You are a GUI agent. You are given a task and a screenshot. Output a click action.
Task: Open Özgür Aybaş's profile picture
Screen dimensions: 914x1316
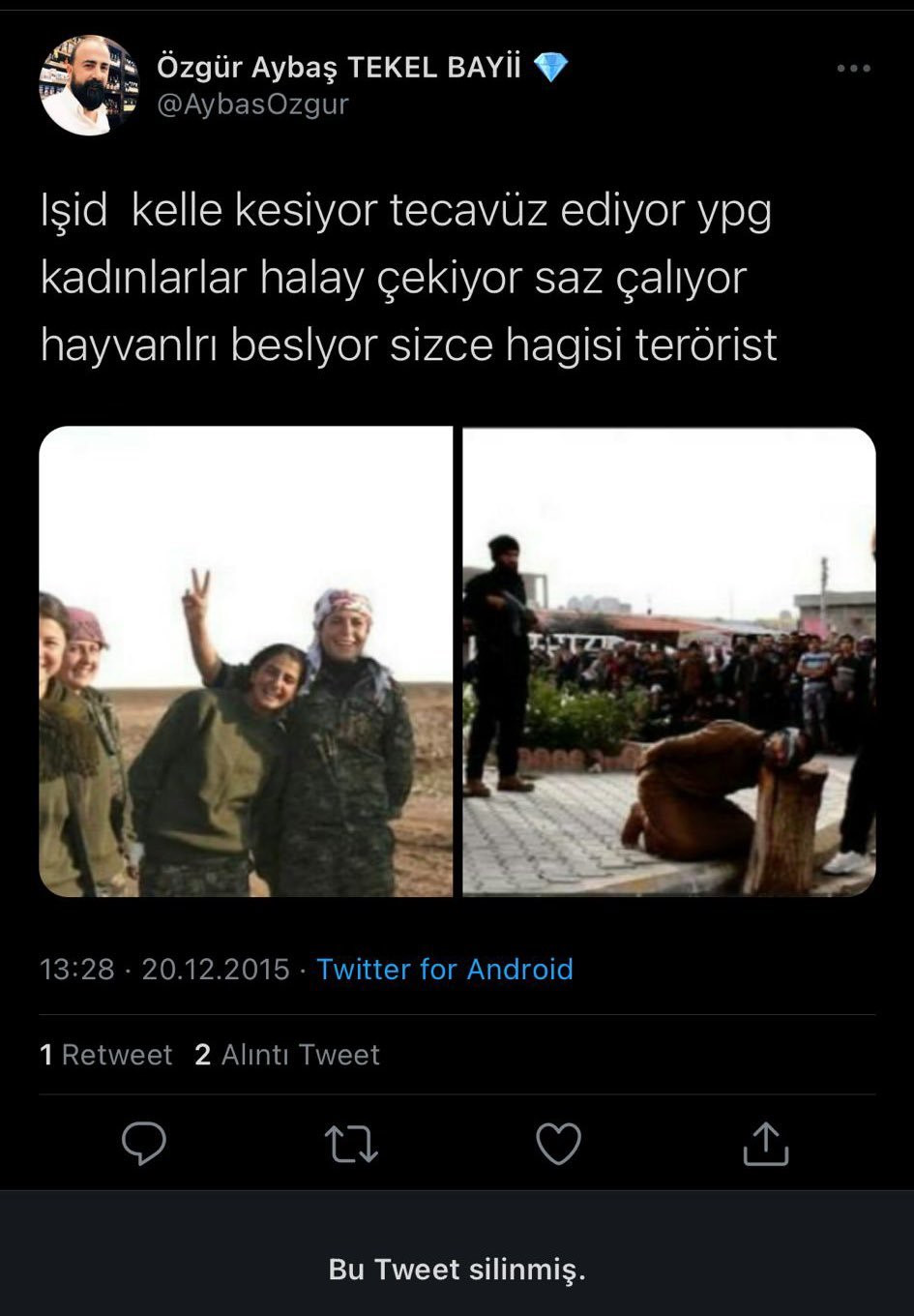(89, 85)
